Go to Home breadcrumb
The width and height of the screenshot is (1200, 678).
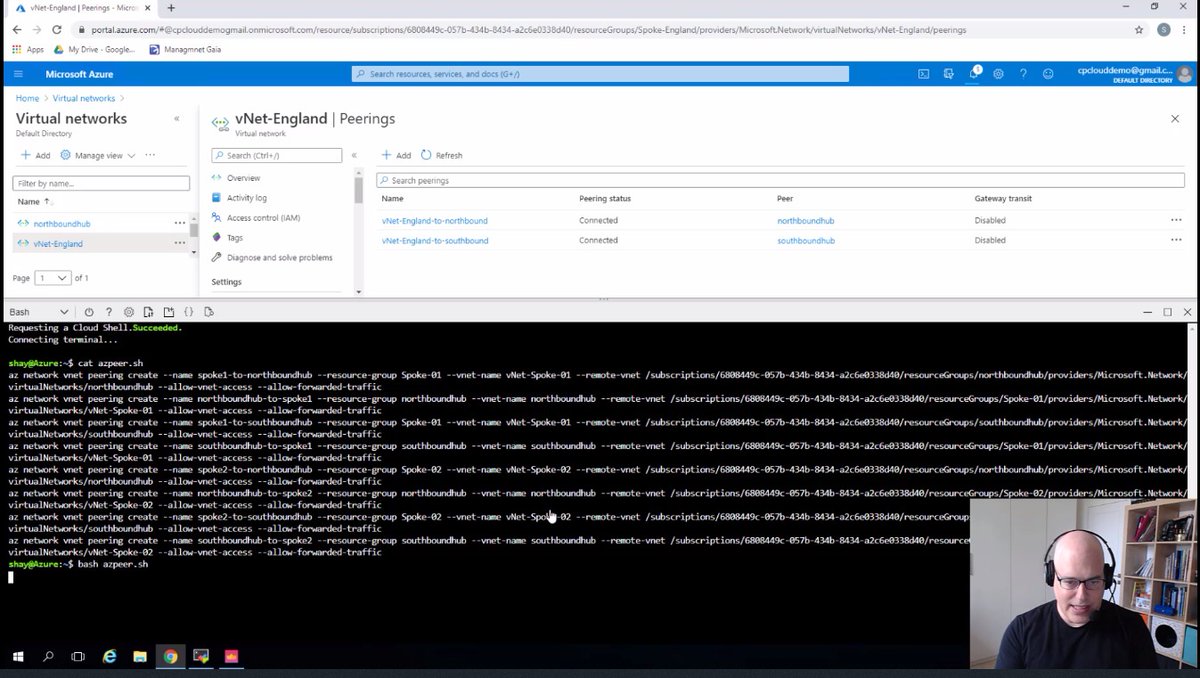(27, 98)
